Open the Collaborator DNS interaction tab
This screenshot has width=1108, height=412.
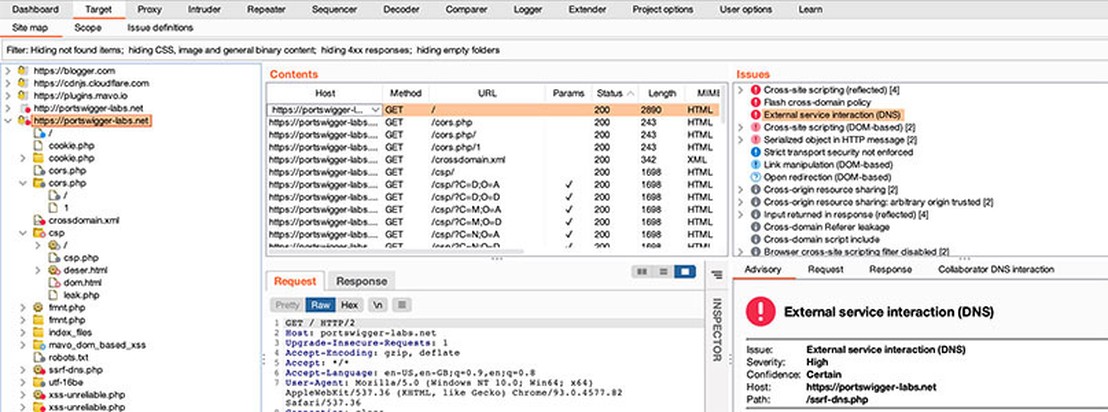[996, 269]
